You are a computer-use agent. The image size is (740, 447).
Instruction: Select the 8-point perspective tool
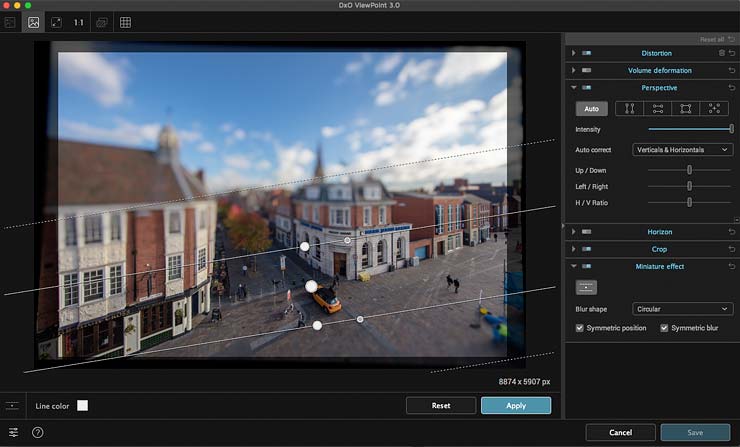click(x=714, y=109)
